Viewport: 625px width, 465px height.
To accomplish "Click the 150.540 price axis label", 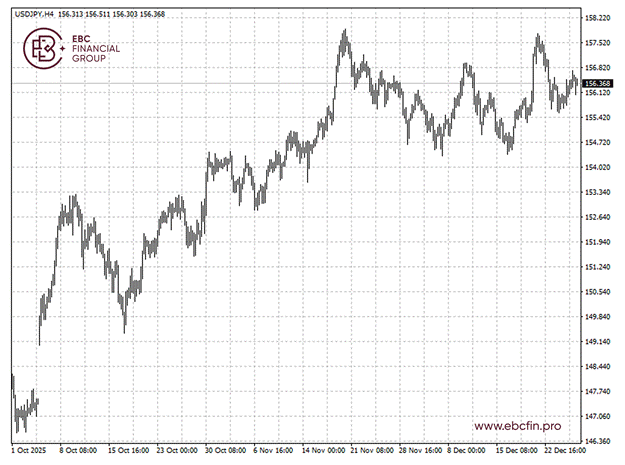I will 597,292.
